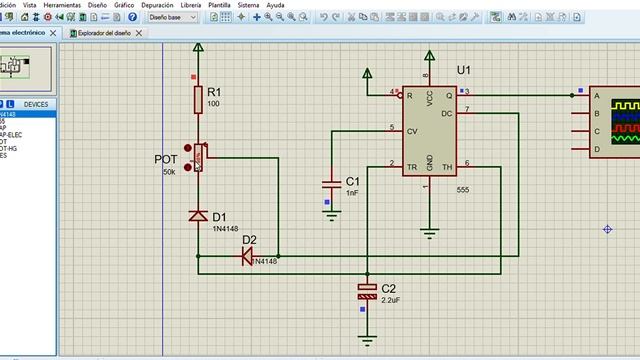Screen dimensions: 640x360
Task: Open the Plantilla menu
Action: tap(219, 5)
